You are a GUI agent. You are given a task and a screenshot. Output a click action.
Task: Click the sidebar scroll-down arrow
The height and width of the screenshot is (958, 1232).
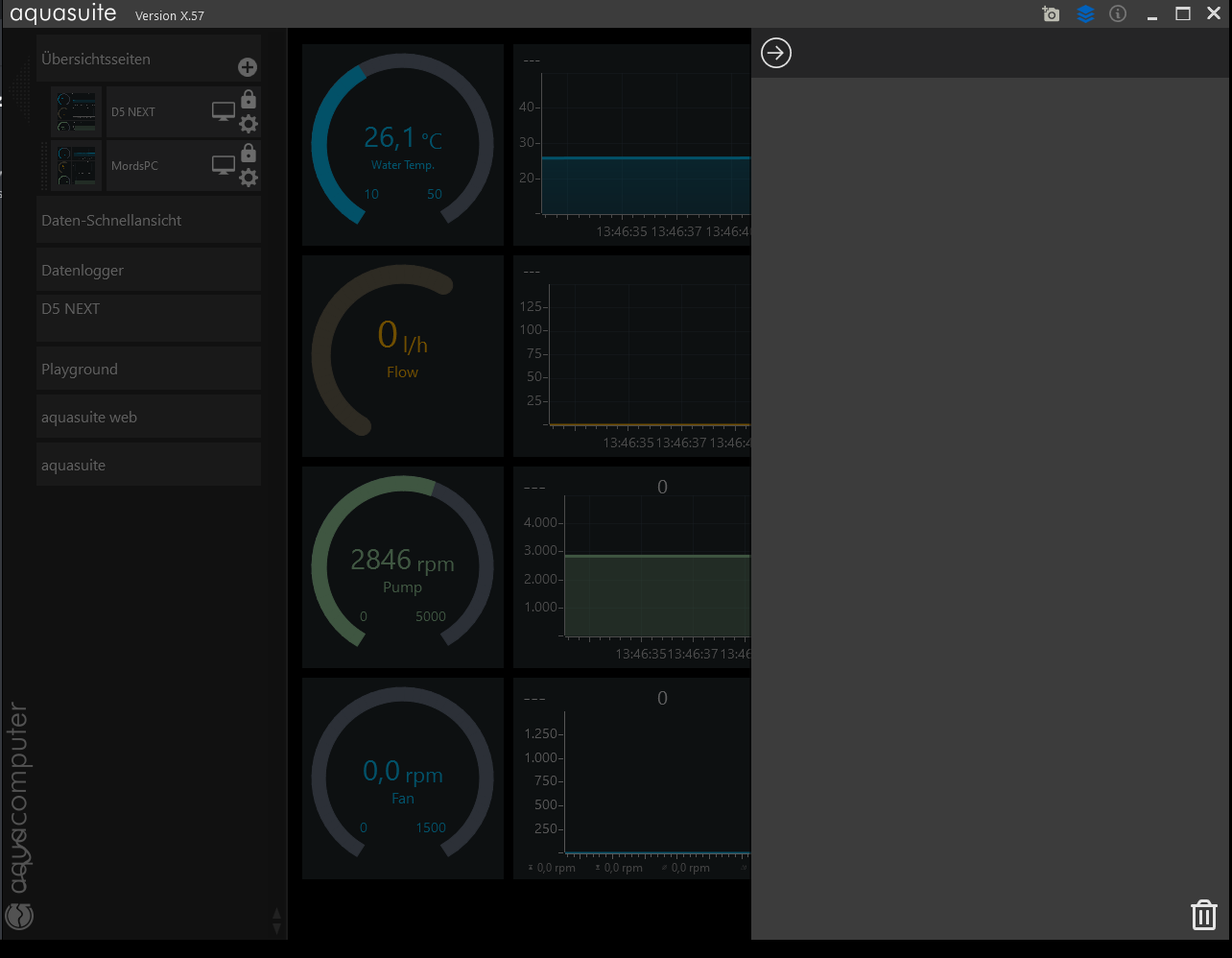coord(277,928)
